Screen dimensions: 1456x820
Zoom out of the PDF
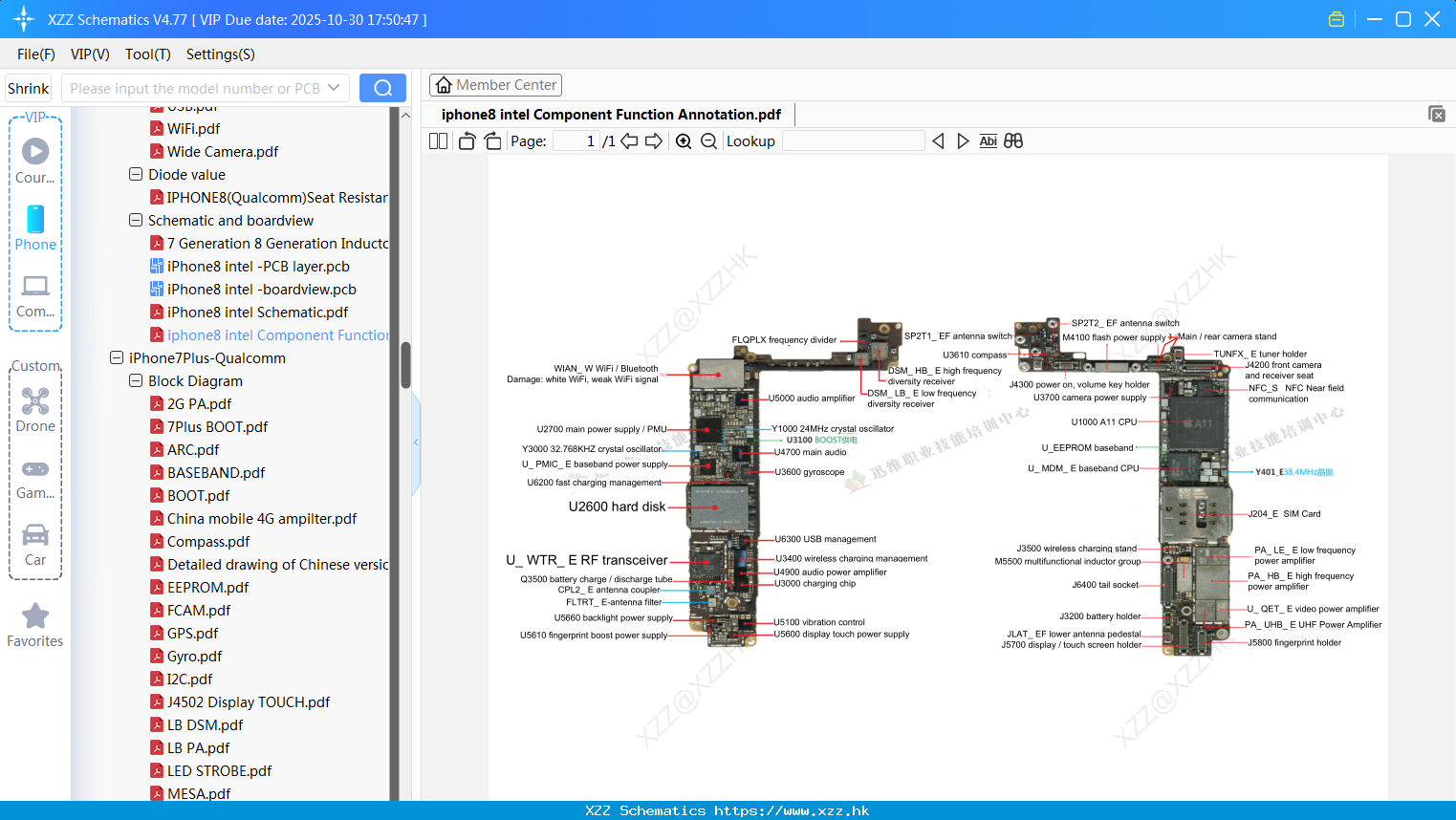click(x=708, y=141)
